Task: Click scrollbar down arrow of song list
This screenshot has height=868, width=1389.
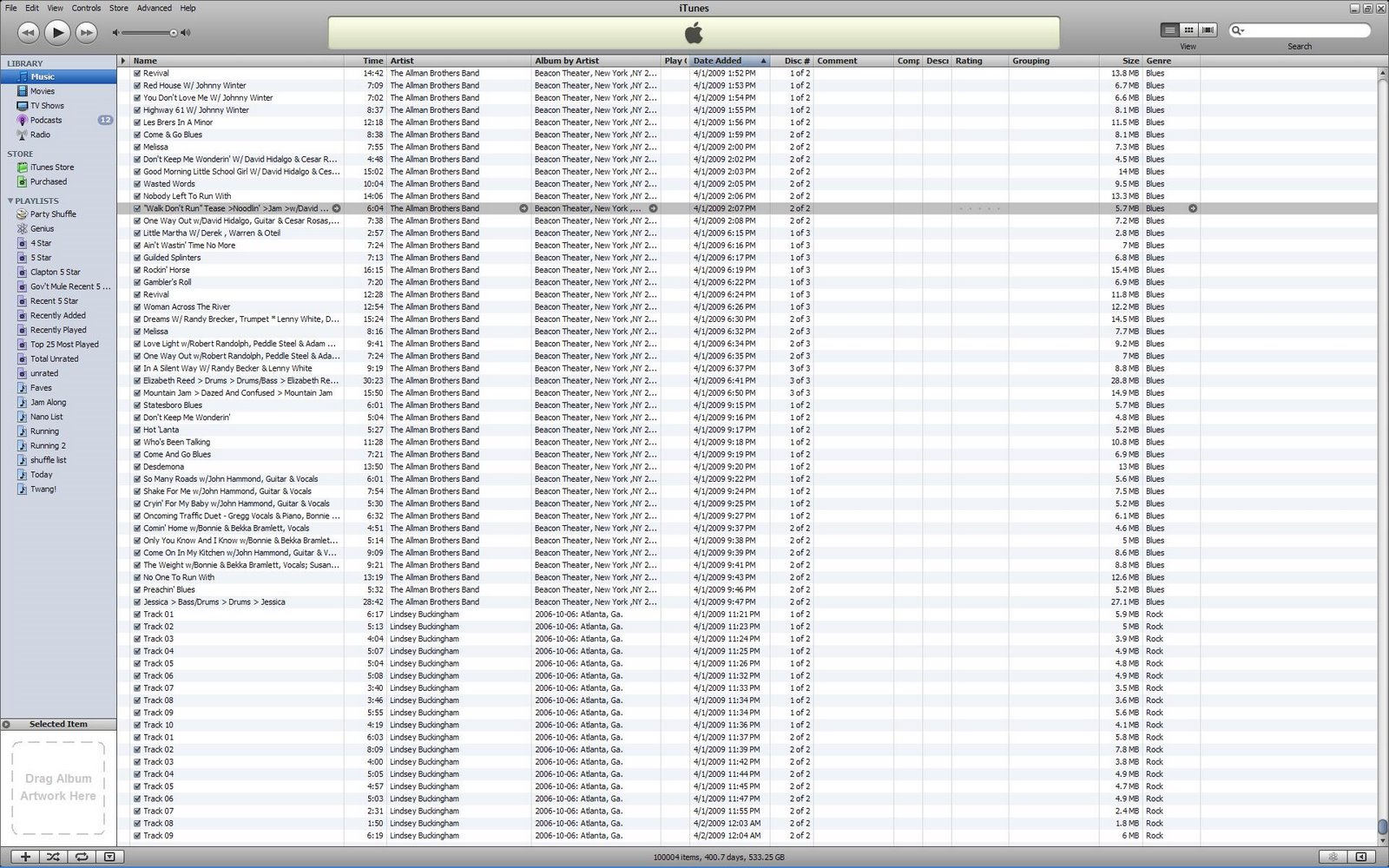Action: 1382,839
